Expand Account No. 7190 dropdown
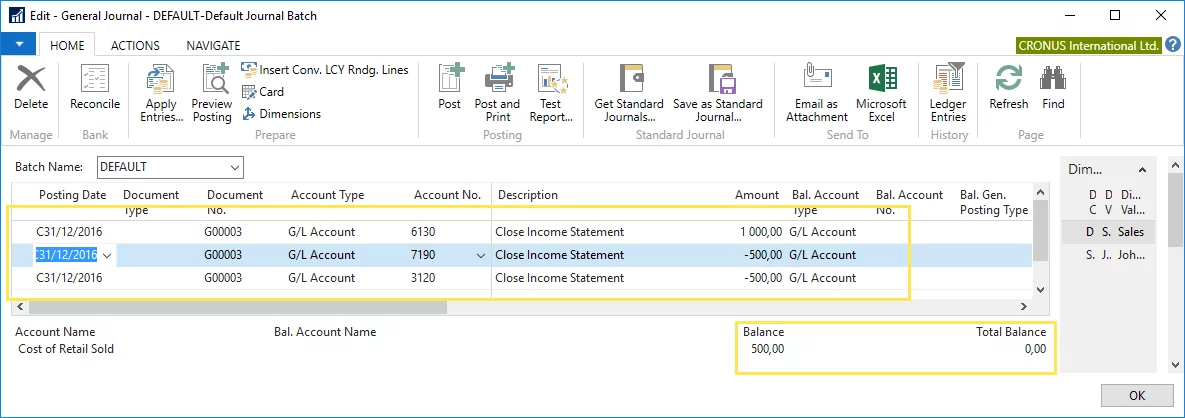This screenshot has height=418, width=1185. coord(481,255)
